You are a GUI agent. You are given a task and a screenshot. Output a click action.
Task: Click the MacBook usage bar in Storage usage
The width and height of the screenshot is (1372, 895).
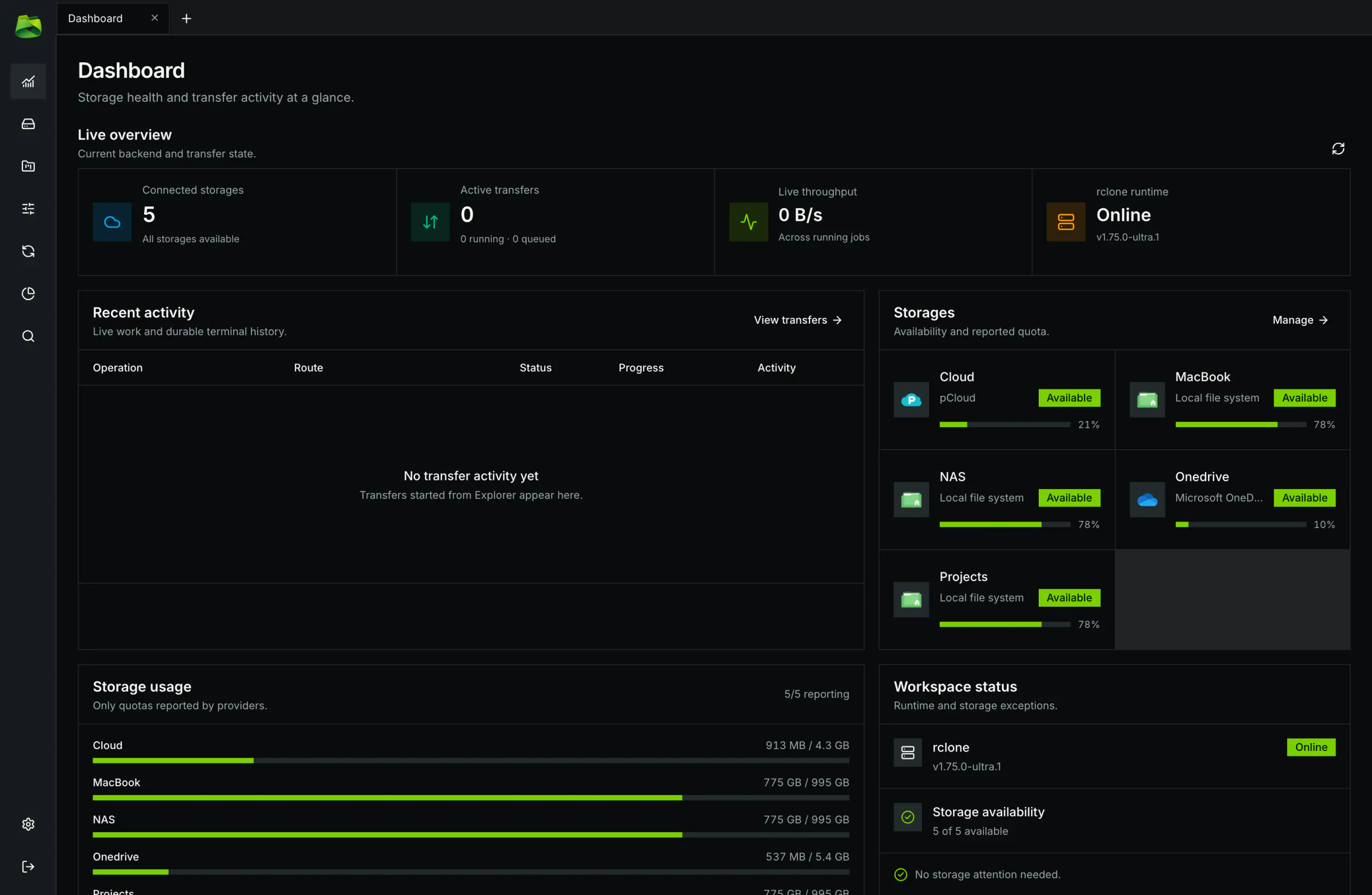click(x=470, y=798)
